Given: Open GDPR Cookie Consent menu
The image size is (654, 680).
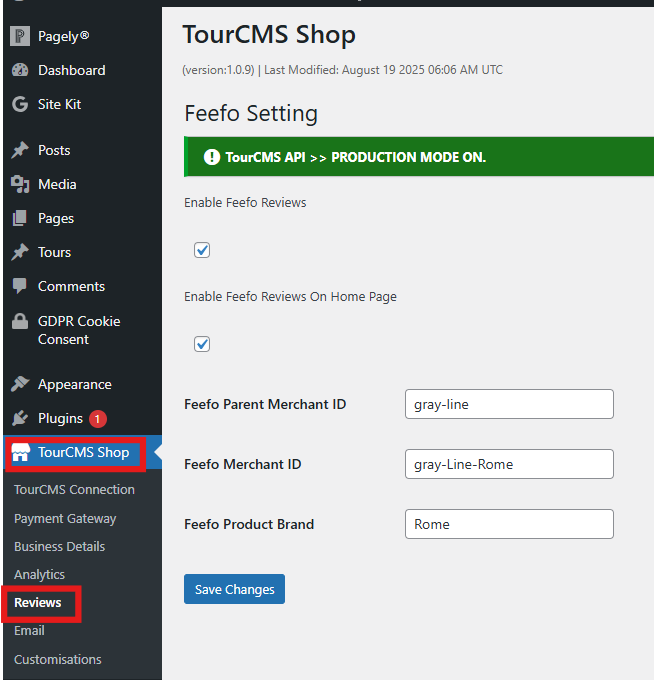Looking at the screenshot, I should (x=79, y=330).
